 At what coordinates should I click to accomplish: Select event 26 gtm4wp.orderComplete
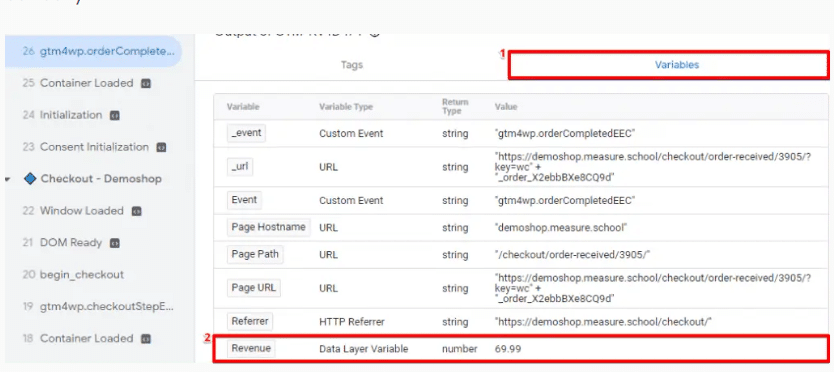(x=93, y=52)
